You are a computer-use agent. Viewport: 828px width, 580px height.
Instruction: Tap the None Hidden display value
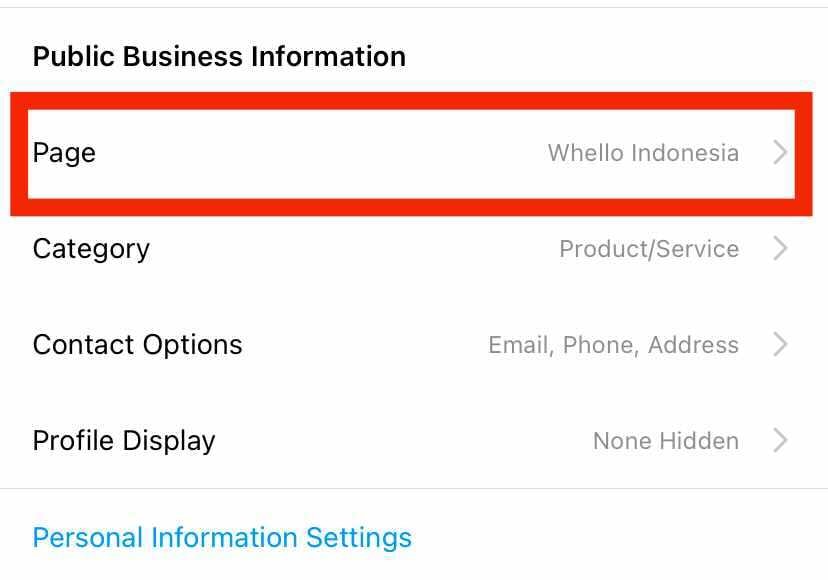[666, 441]
